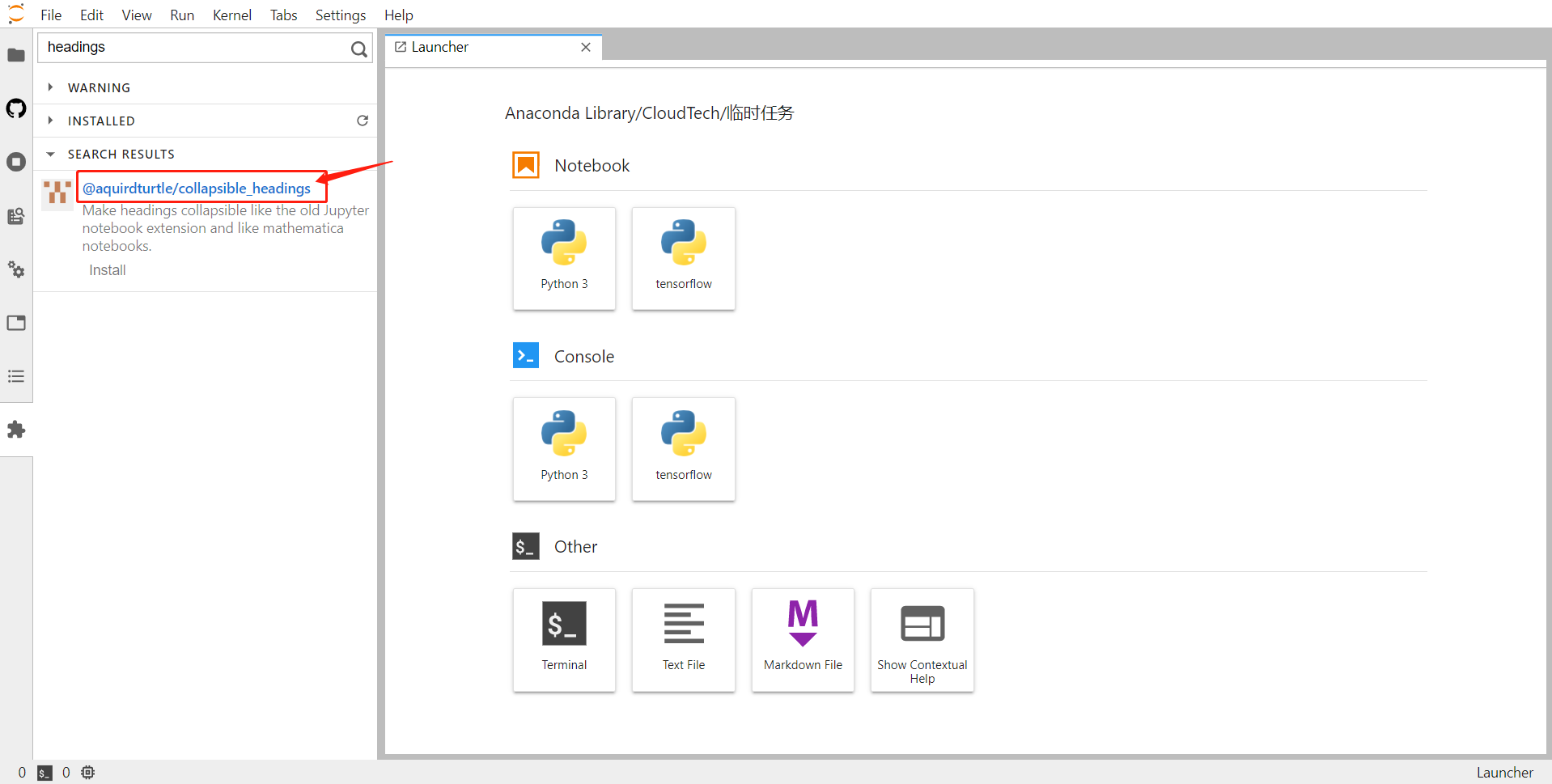Click the extension description text

click(x=226, y=228)
